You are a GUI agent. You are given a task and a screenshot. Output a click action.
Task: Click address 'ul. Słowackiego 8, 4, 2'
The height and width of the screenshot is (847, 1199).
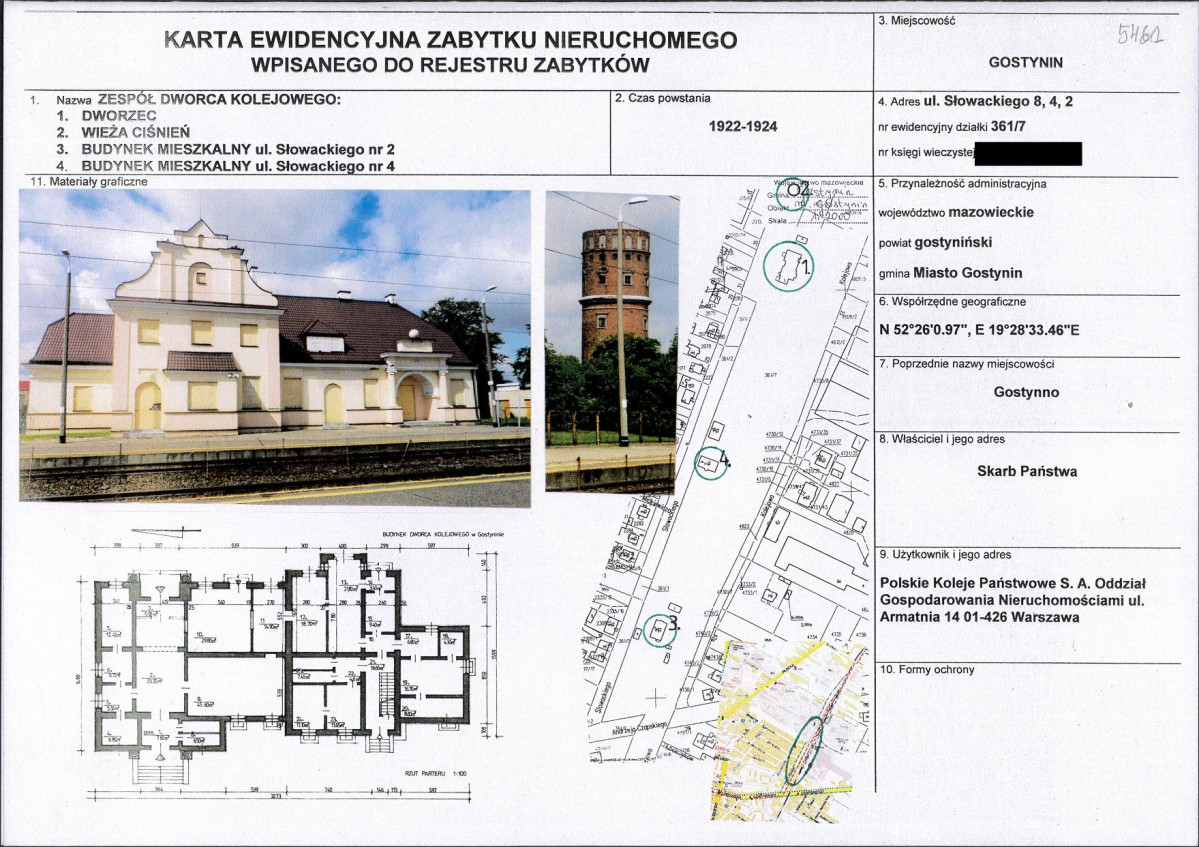coord(998,100)
